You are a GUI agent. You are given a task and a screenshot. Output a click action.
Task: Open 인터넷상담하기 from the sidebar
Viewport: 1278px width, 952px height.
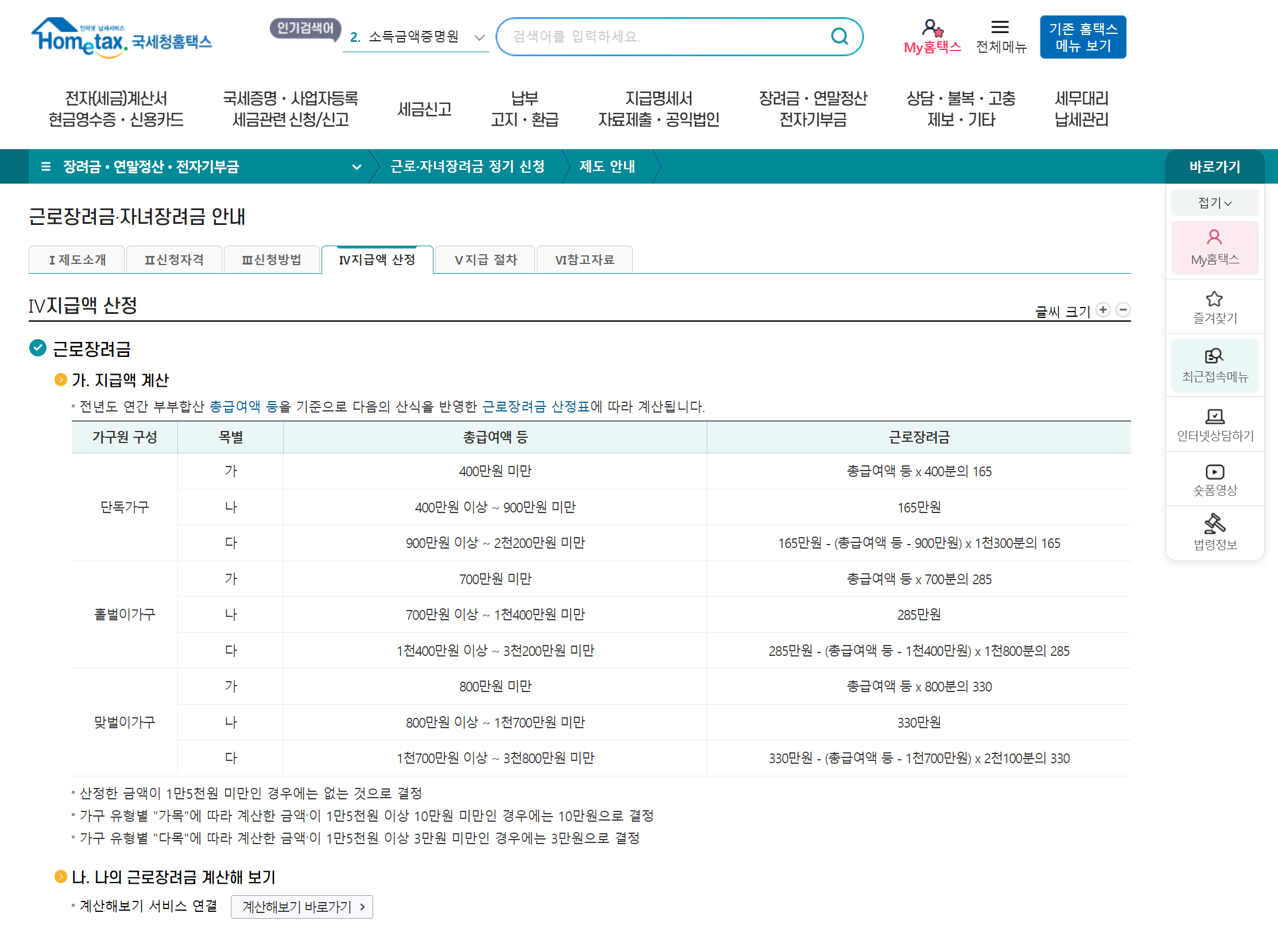1215,424
